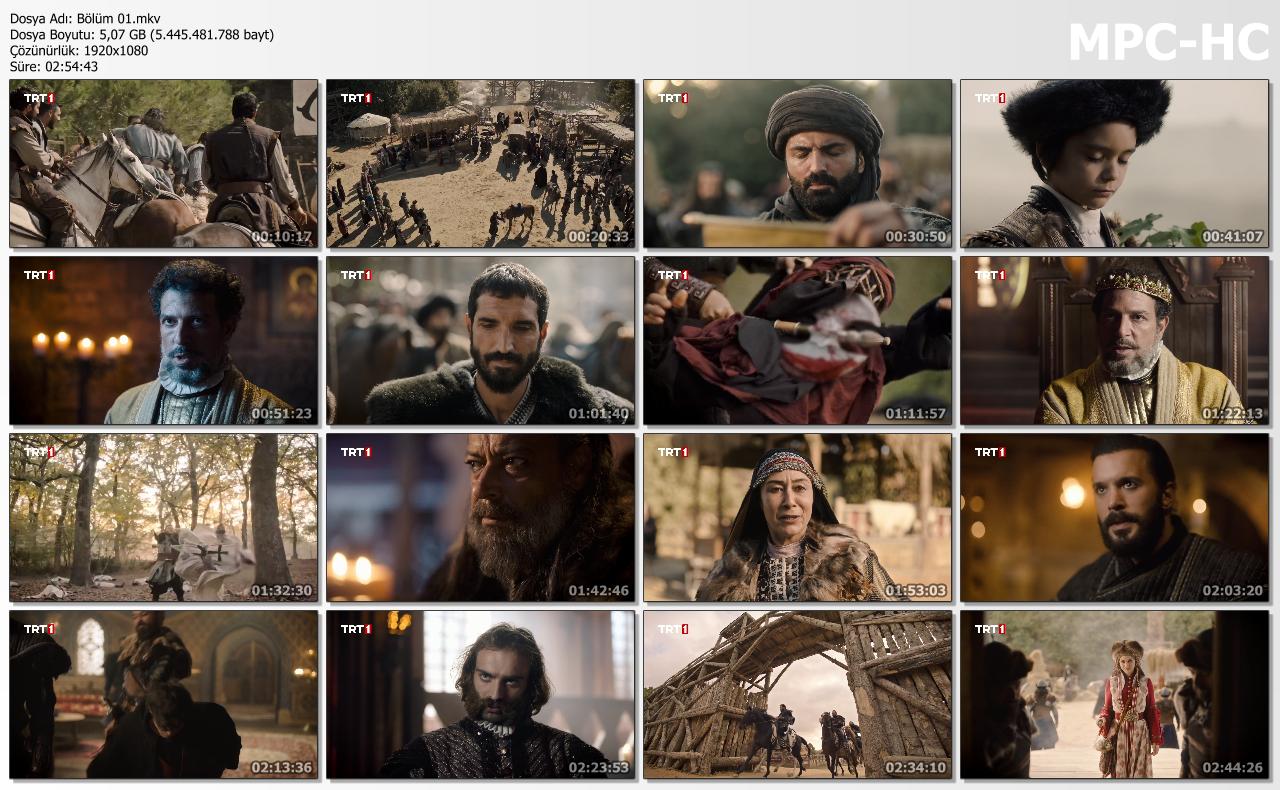The image size is (1280, 790).
Task: Open the thumbnail at timestamp 01:32:30
Action: coord(164,518)
